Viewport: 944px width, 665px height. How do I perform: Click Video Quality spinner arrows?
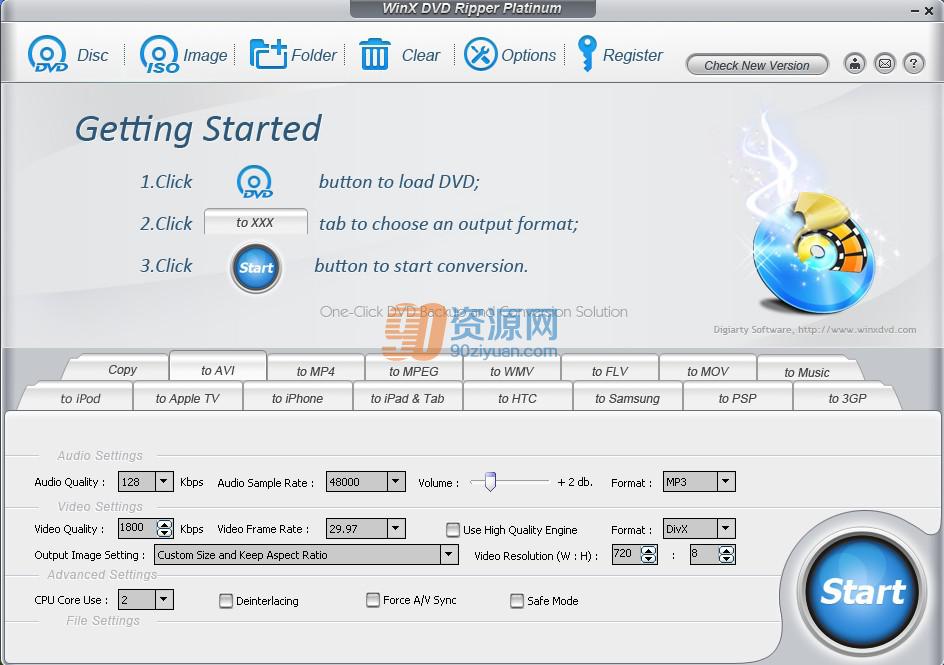164,528
